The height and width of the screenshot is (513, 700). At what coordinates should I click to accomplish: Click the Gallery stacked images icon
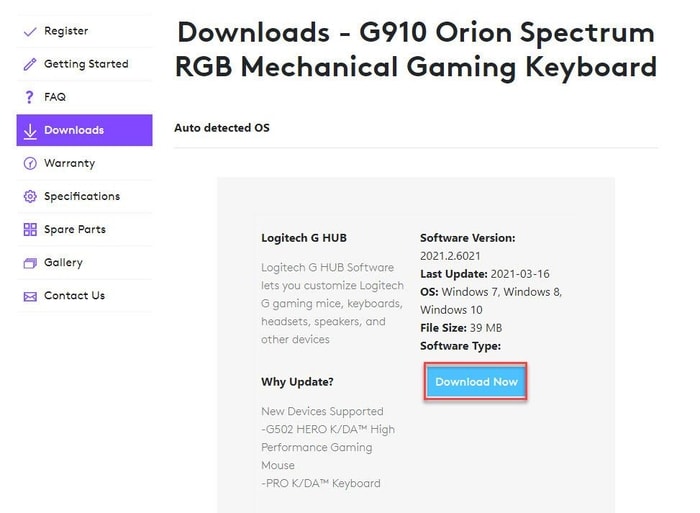[30, 263]
